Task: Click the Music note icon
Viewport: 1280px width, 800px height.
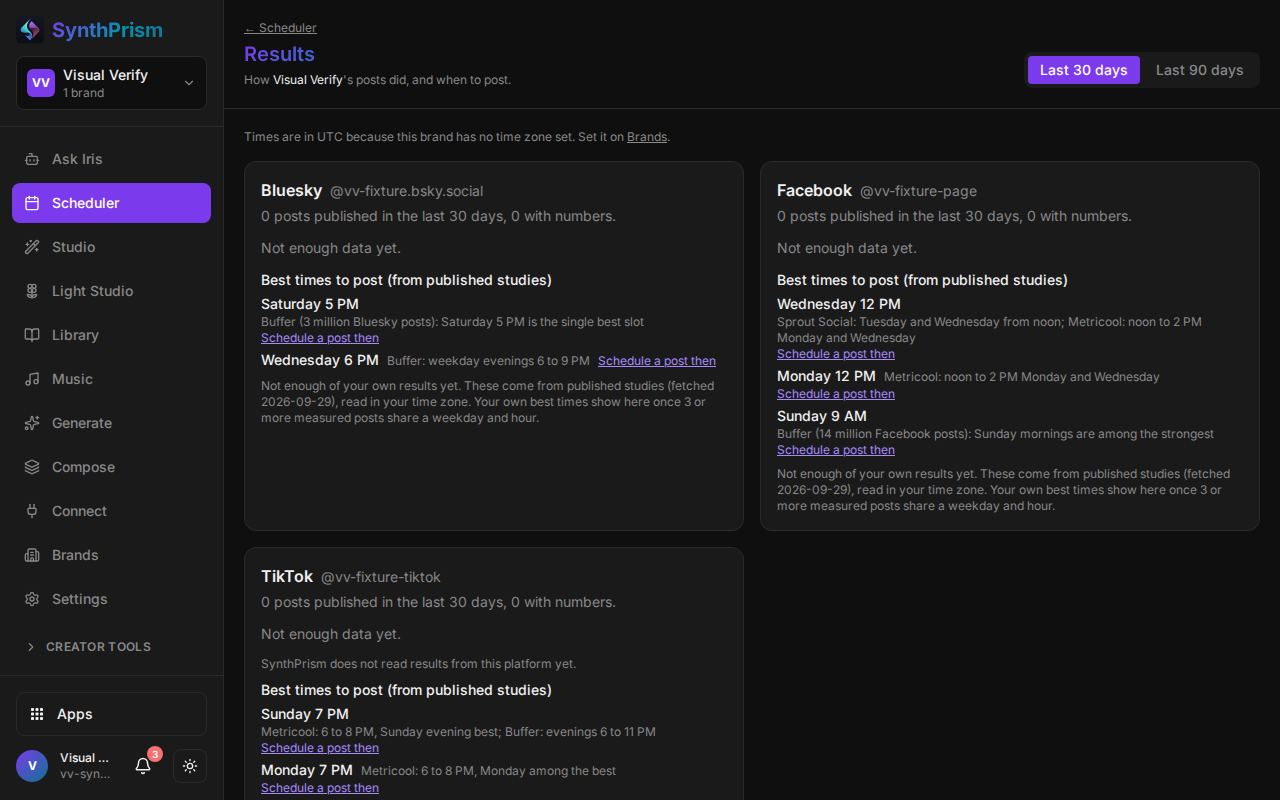Action: tap(32, 379)
